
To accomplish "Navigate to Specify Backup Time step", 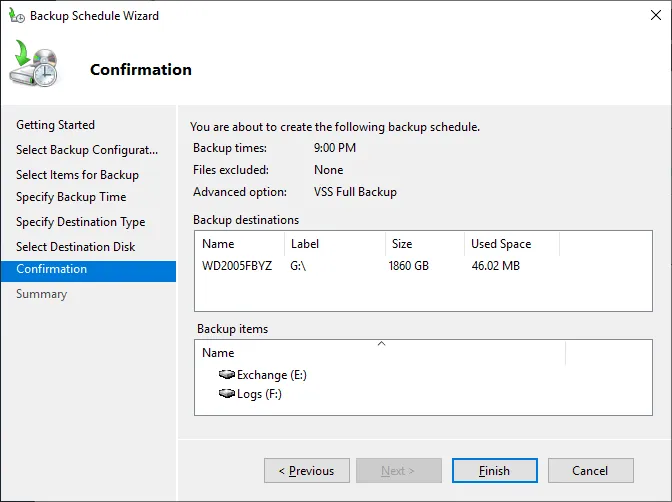I will [71, 197].
